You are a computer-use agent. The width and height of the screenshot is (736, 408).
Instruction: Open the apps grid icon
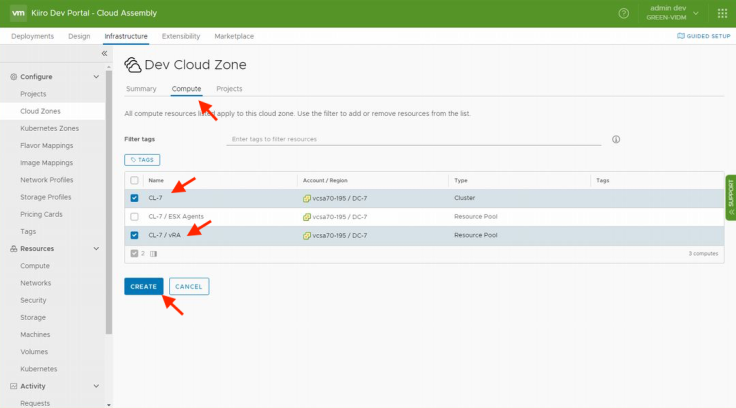tap(722, 13)
